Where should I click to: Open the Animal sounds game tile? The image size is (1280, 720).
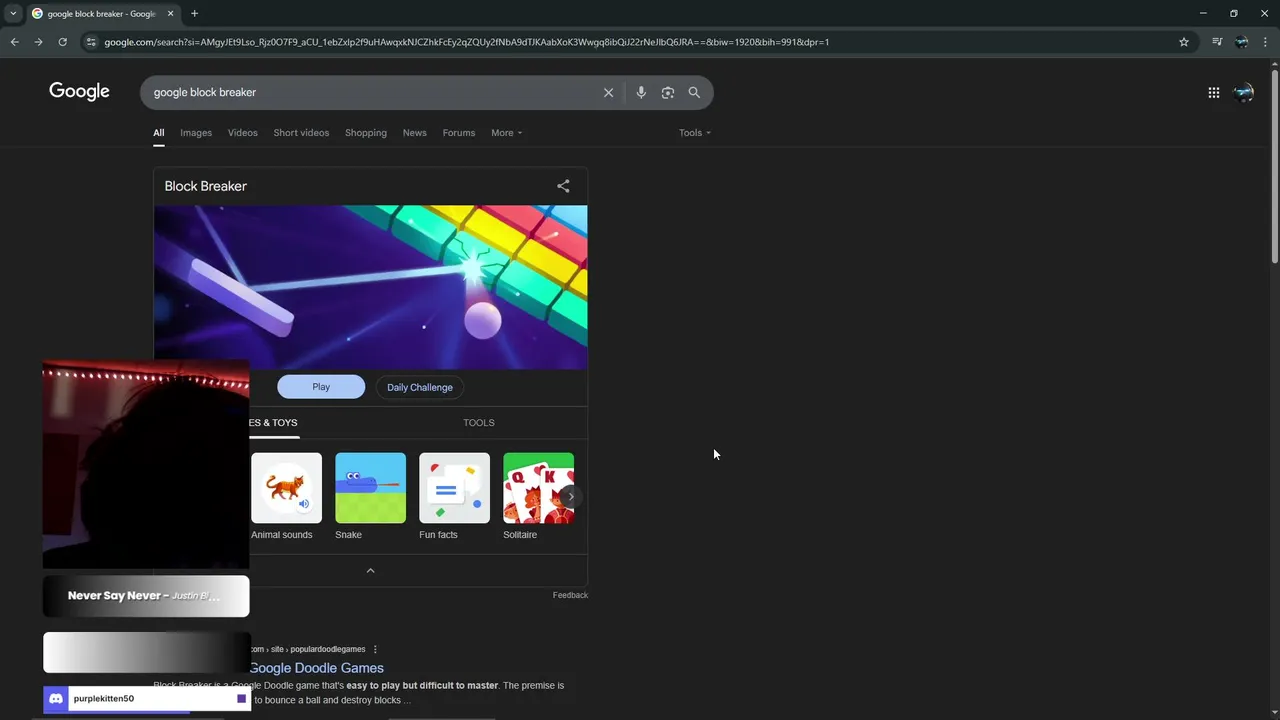point(286,496)
